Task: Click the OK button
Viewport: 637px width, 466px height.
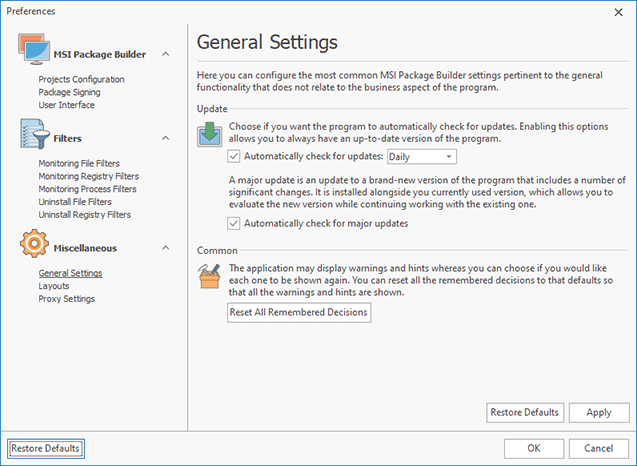Action: click(x=534, y=448)
